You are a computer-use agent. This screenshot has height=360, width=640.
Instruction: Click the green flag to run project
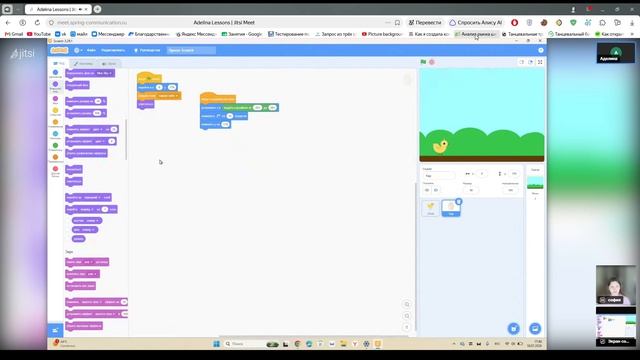(423, 62)
